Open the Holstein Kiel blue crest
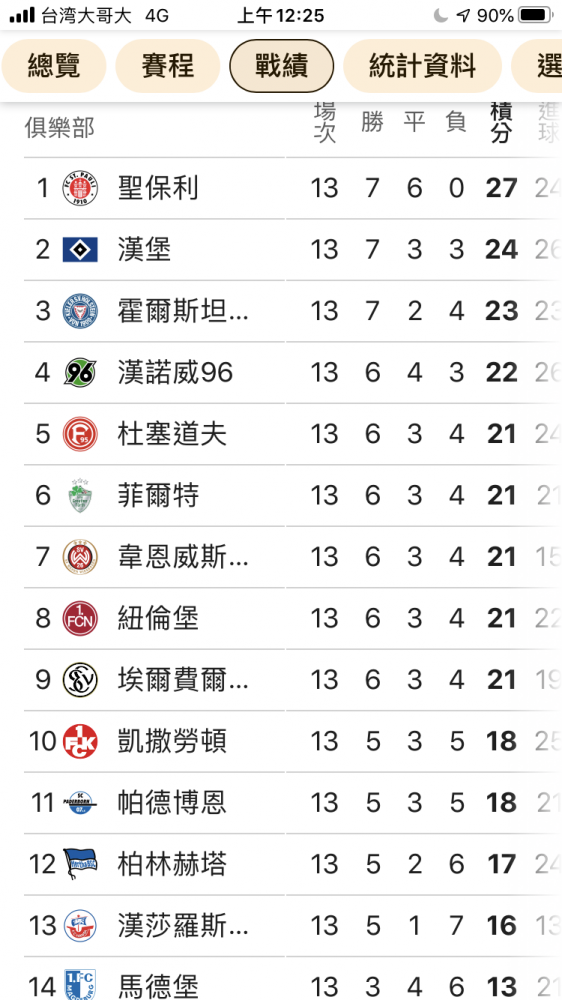This screenshot has width=562, height=1000. click(80, 311)
